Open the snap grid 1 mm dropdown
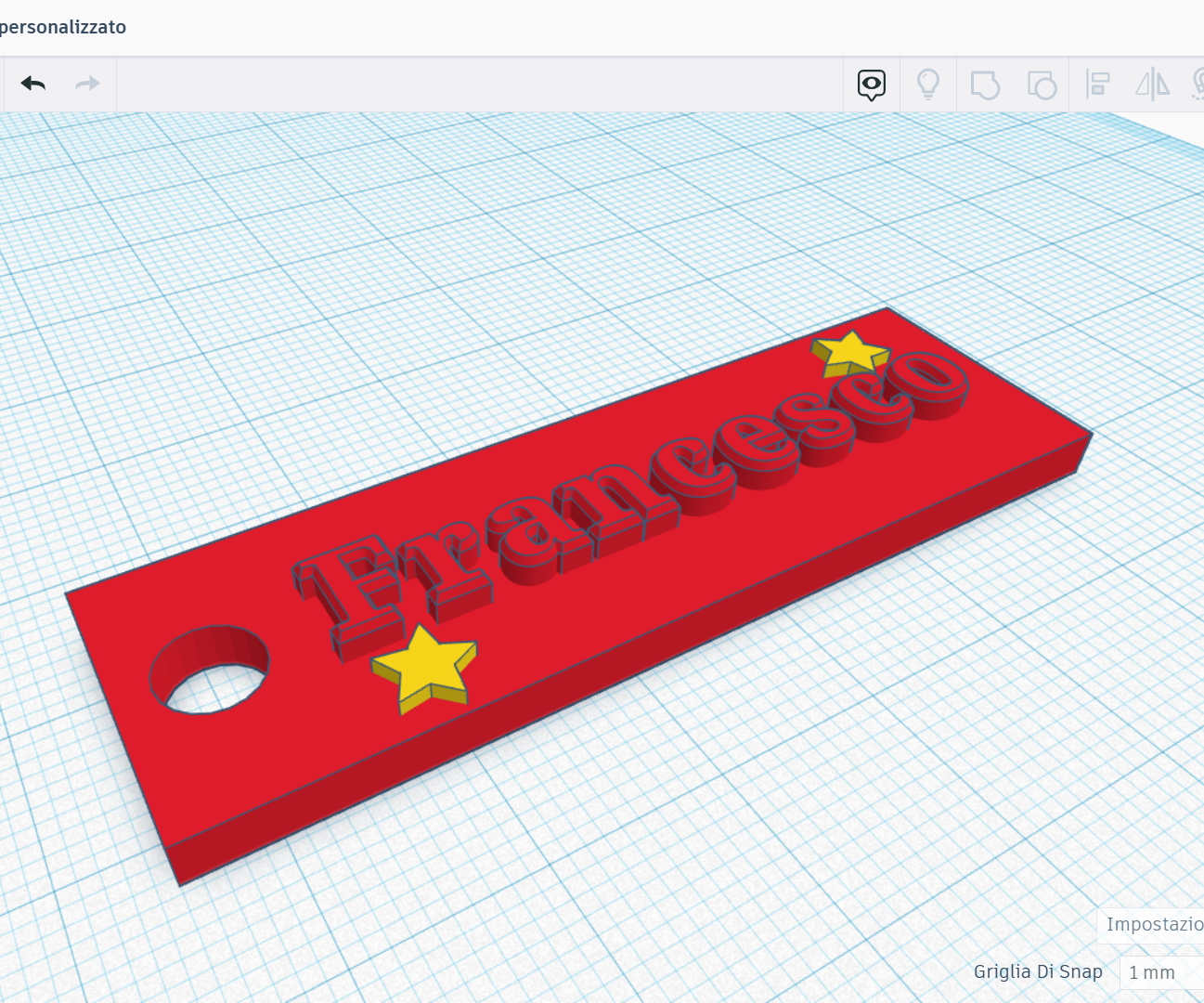This screenshot has height=1003, width=1204. coord(1160,972)
